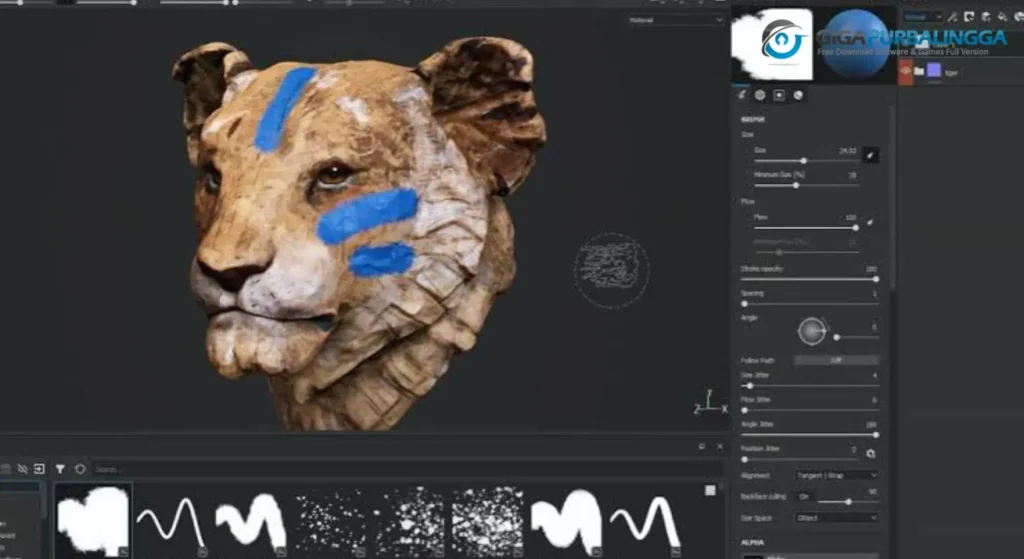Image resolution: width=1024 pixels, height=559 pixels.
Task: Adjust the Spacing slider
Action: coord(810,304)
